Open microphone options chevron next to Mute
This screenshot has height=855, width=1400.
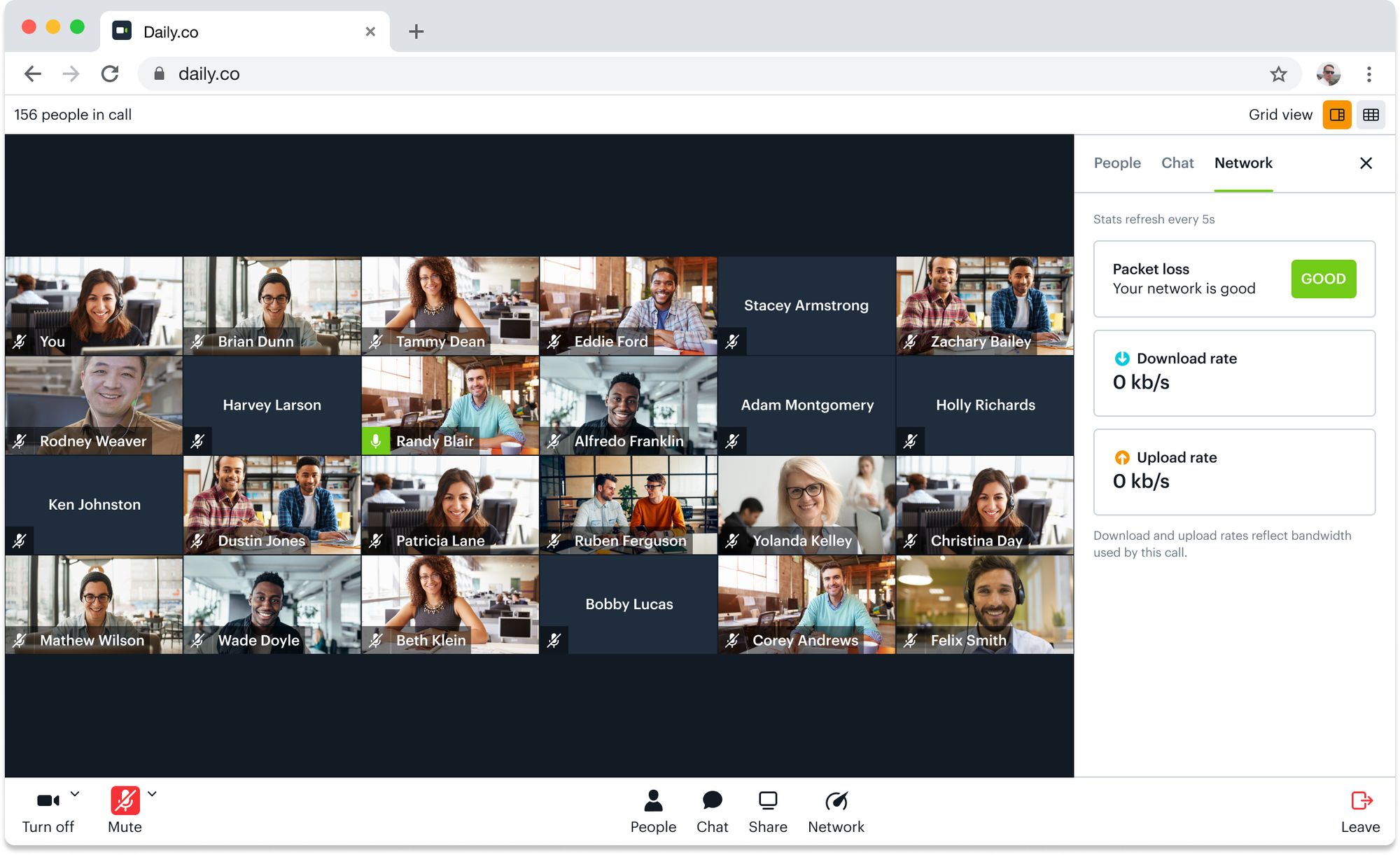tap(152, 794)
